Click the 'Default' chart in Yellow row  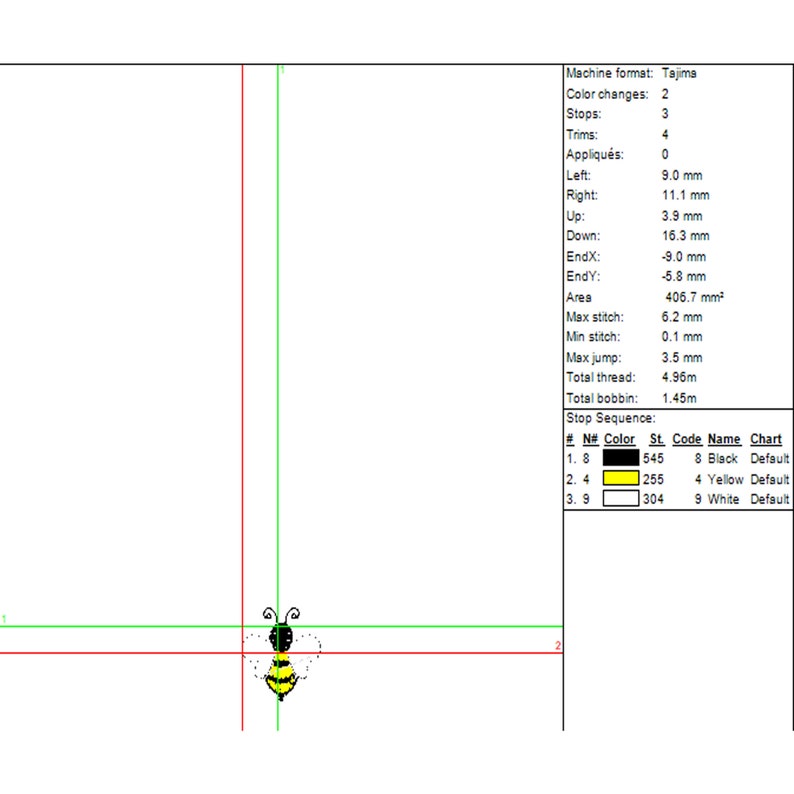tap(769, 479)
